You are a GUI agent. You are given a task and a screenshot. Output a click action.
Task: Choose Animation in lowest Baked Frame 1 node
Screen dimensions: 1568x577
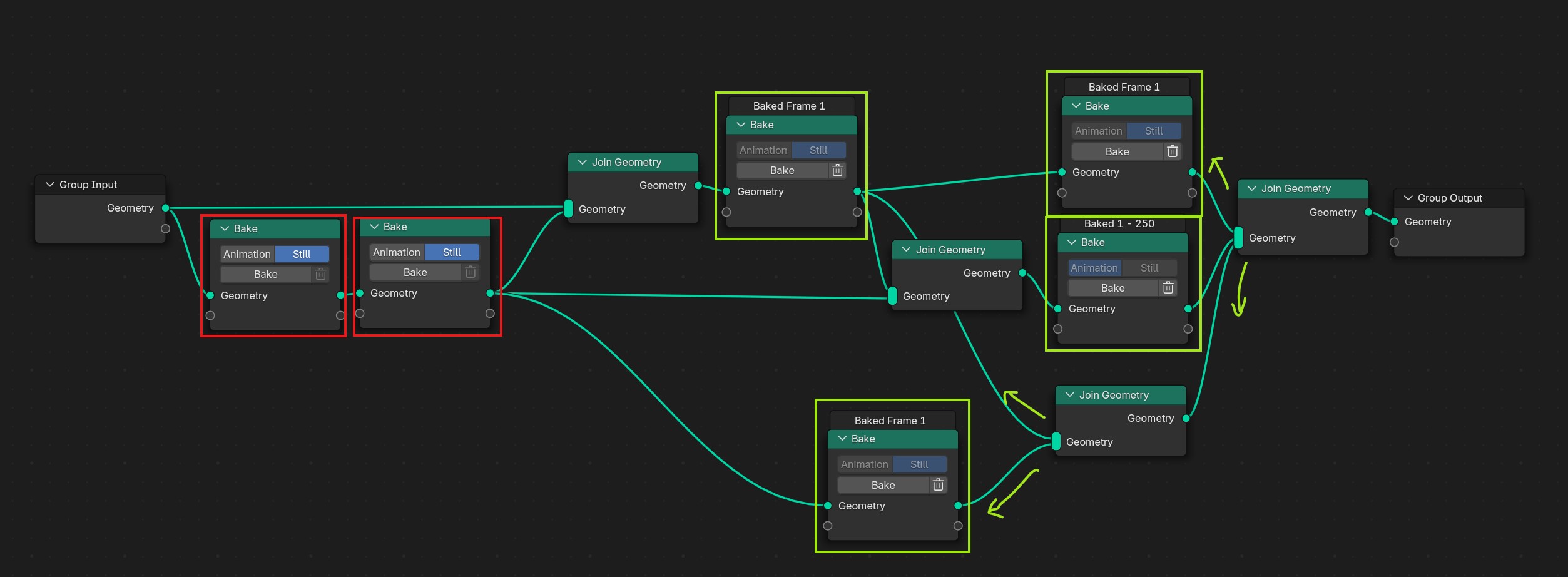pyautogui.click(x=865, y=464)
